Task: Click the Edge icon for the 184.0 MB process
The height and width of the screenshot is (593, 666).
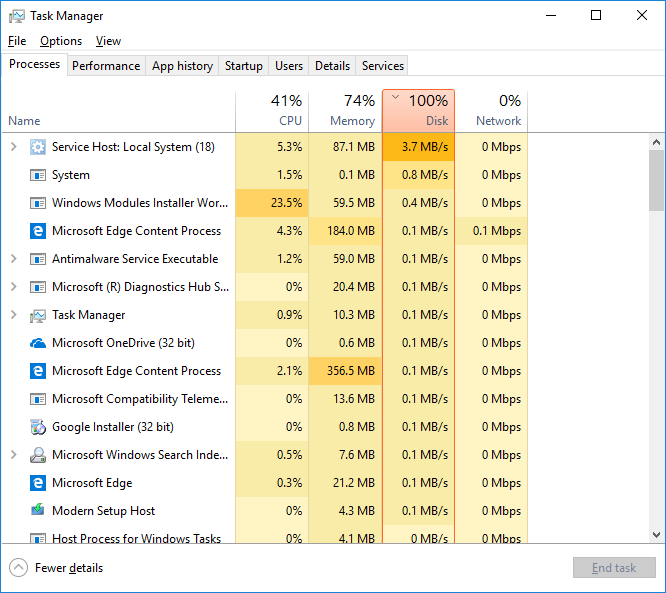Action: [38, 231]
